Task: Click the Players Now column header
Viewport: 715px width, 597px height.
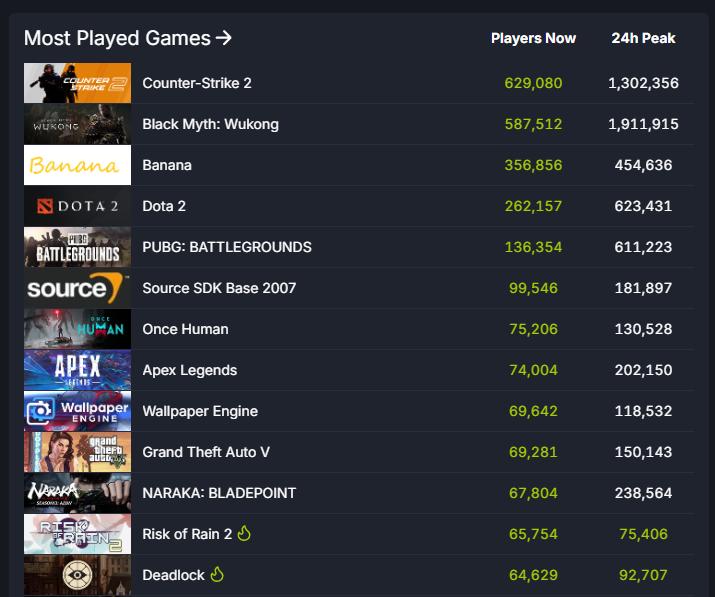Action: [x=534, y=38]
